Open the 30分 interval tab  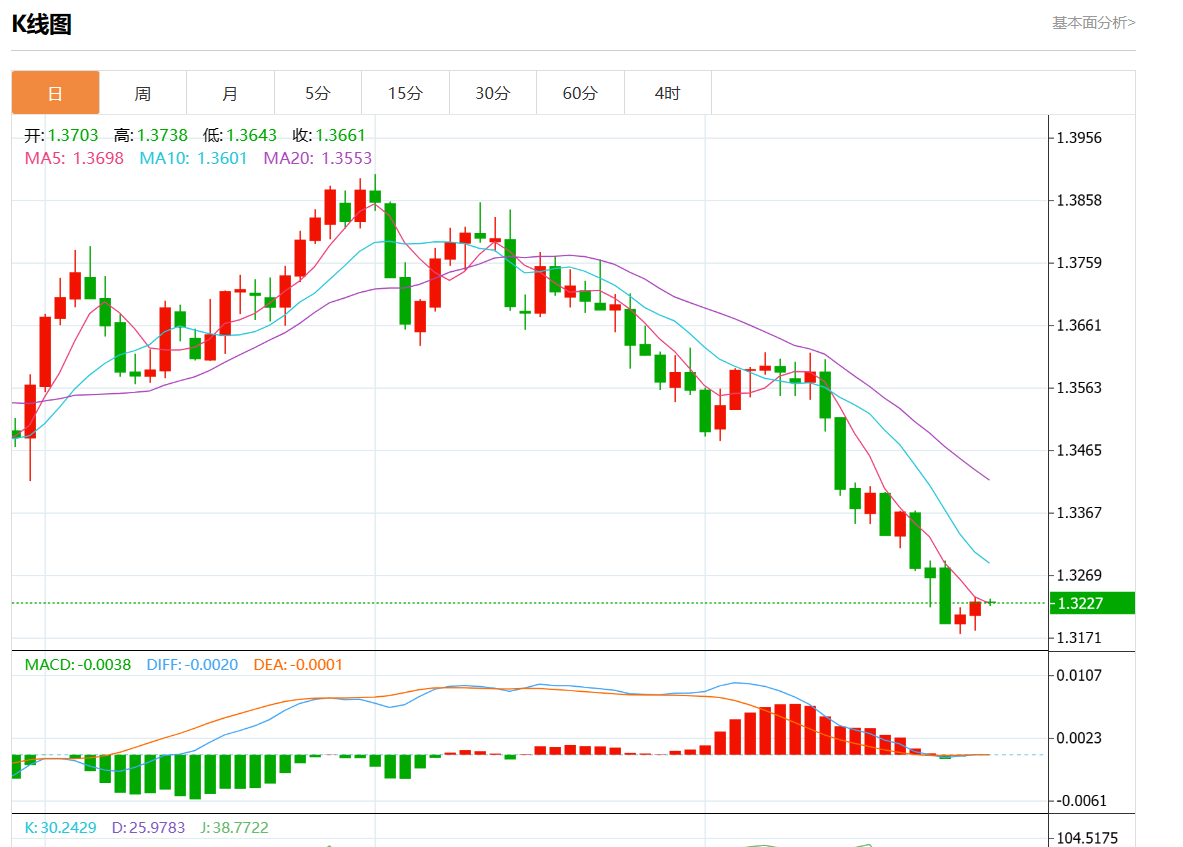pyautogui.click(x=493, y=93)
